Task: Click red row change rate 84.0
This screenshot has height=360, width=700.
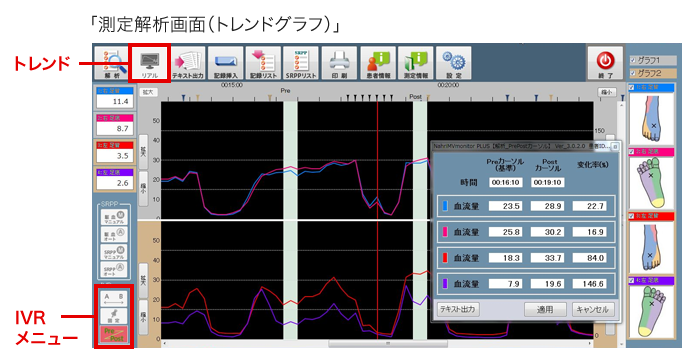Action: pos(589,258)
